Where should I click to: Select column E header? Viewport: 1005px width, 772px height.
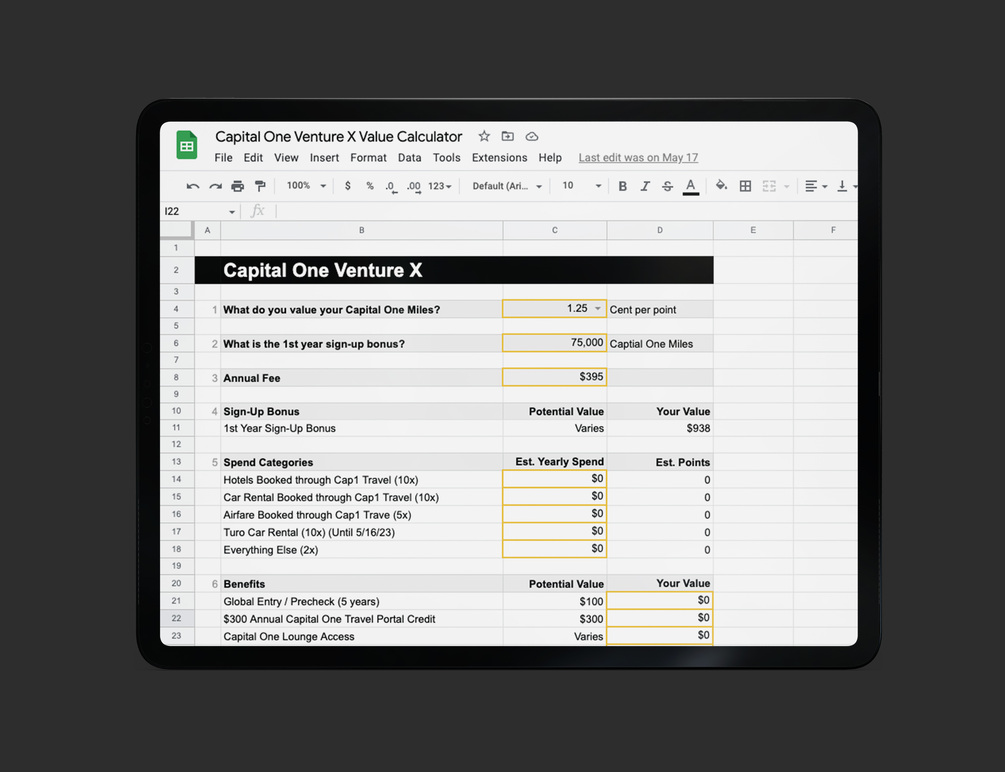coord(753,230)
